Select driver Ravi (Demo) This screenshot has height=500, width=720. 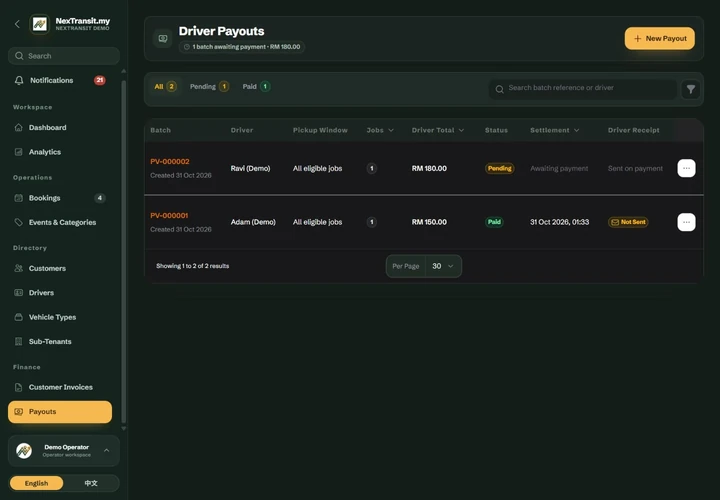point(250,169)
